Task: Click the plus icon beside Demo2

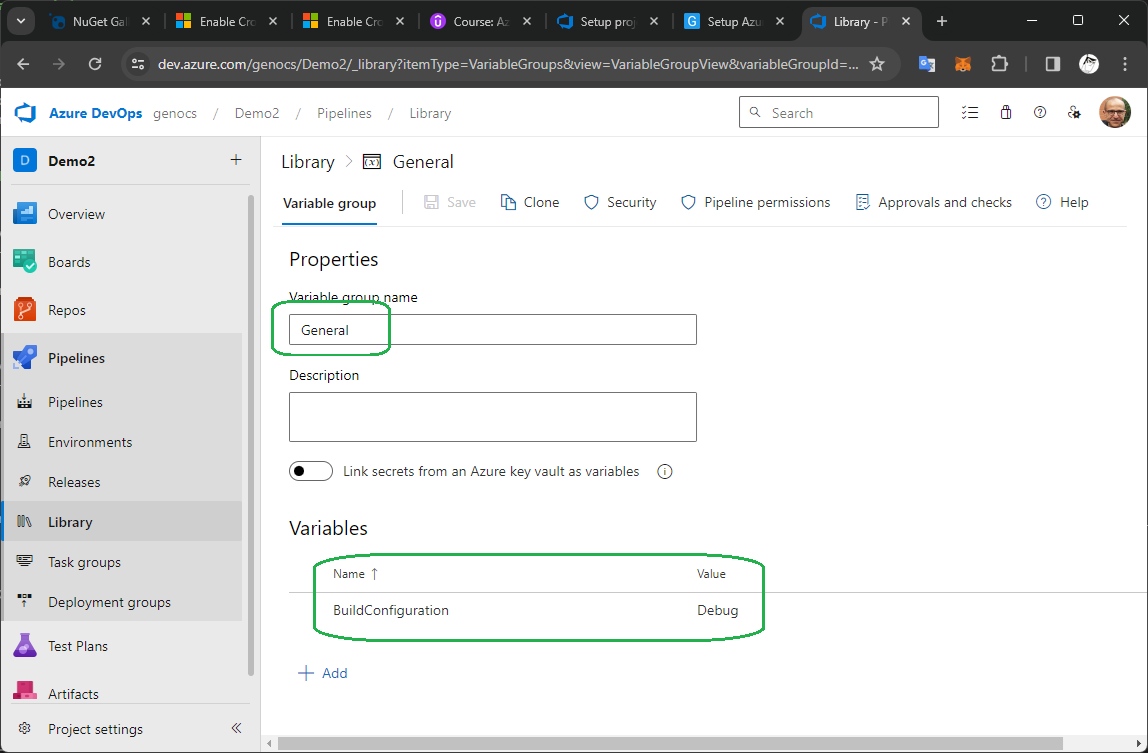Action: [236, 160]
